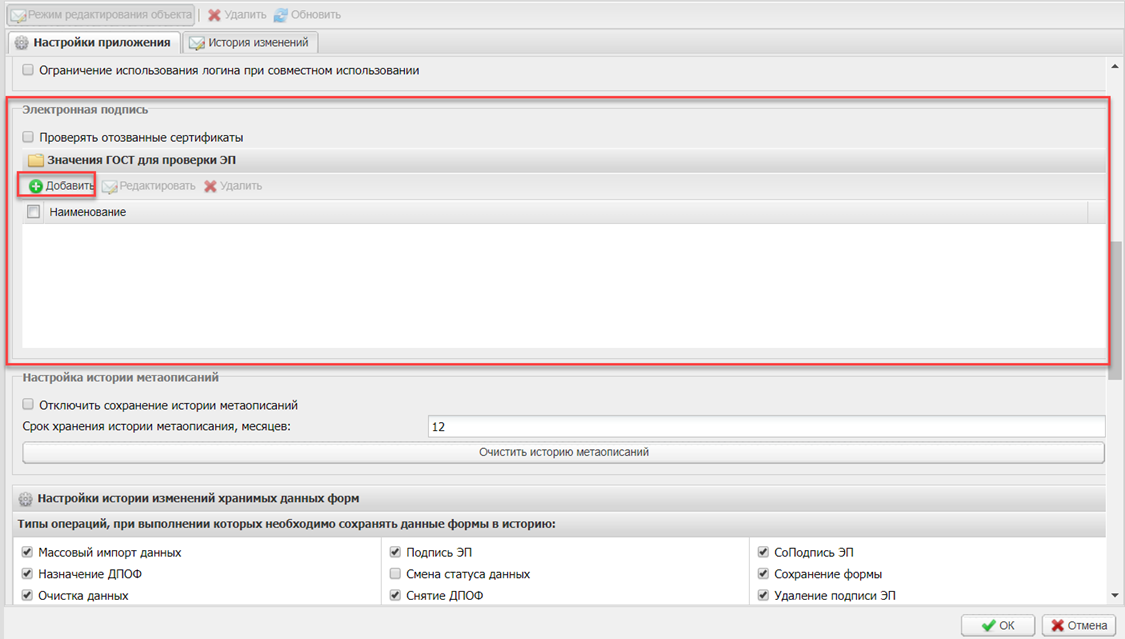Click the Отмена cancel button
The width and height of the screenshot is (1125, 639).
tap(1079, 625)
